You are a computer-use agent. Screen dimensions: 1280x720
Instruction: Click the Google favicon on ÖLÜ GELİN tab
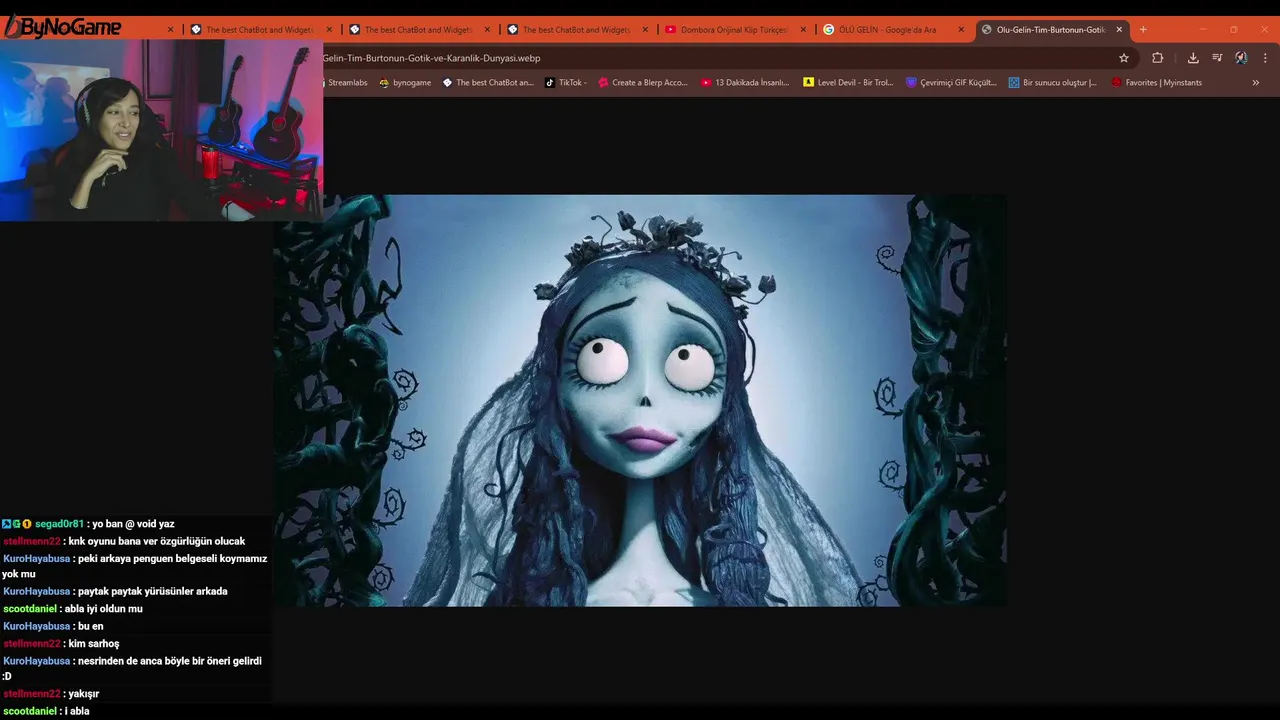pyautogui.click(x=828, y=29)
